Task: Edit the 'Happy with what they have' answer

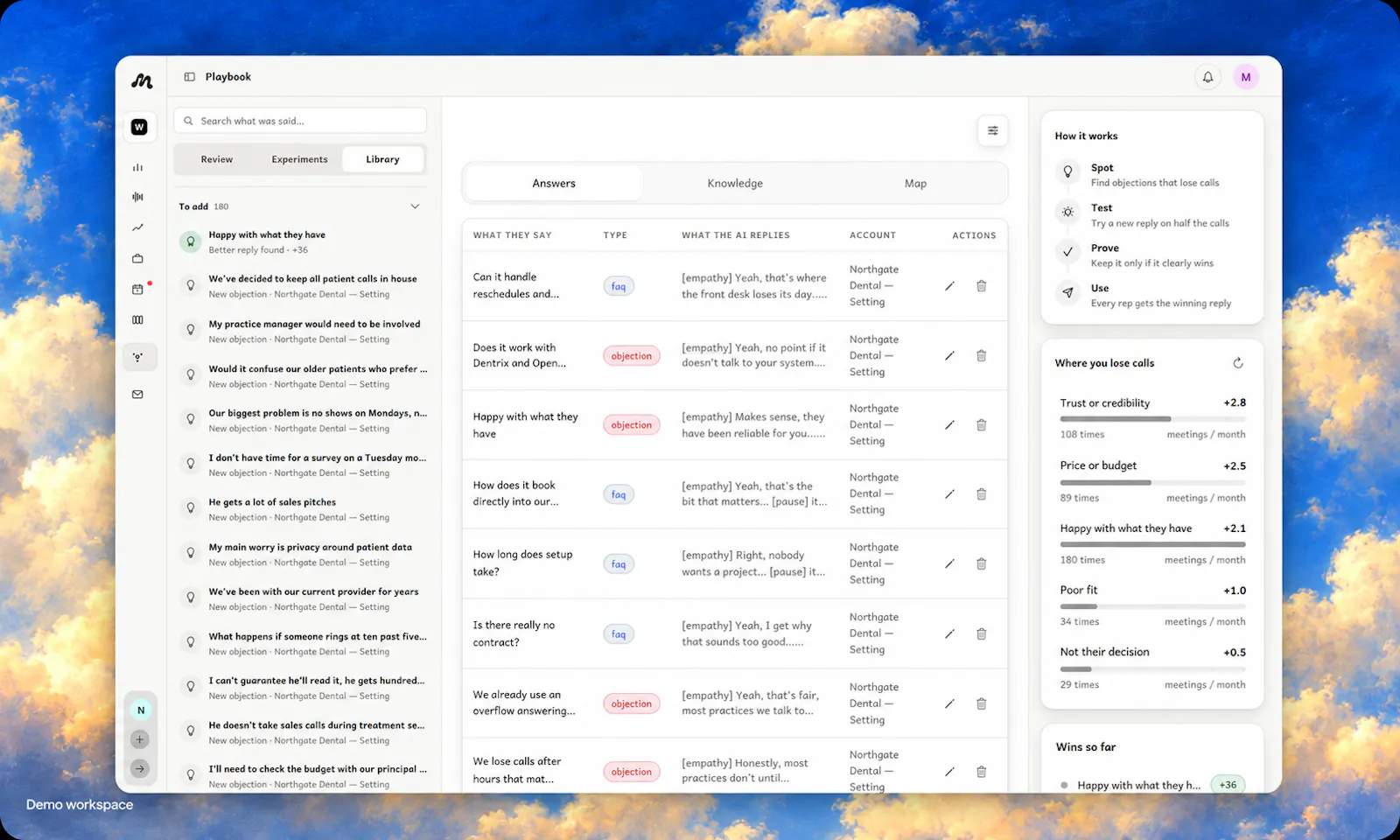Action: (x=949, y=425)
